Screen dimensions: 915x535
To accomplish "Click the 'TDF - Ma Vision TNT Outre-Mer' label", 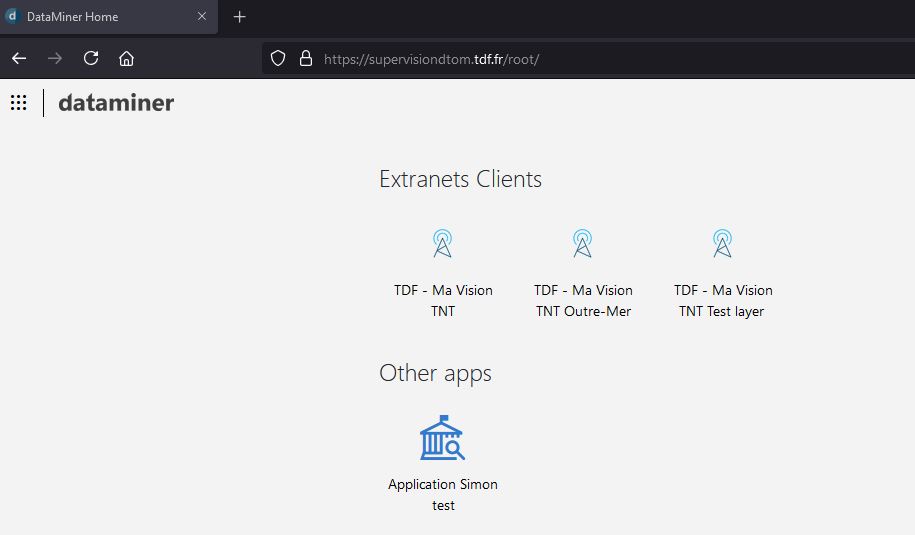I will pos(583,300).
